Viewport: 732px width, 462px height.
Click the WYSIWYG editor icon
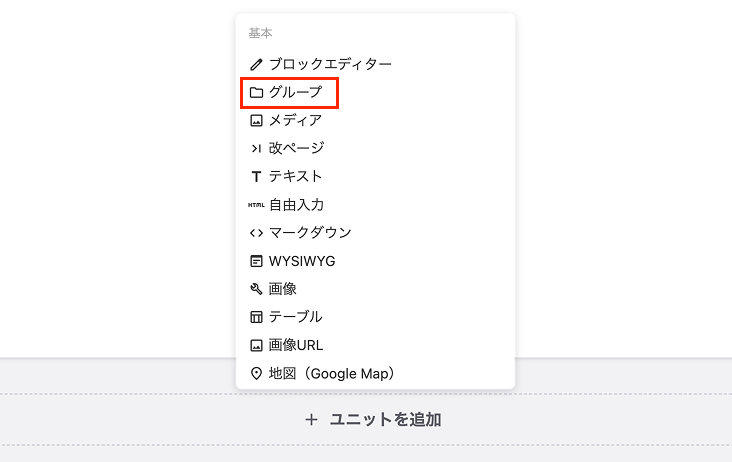point(256,261)
